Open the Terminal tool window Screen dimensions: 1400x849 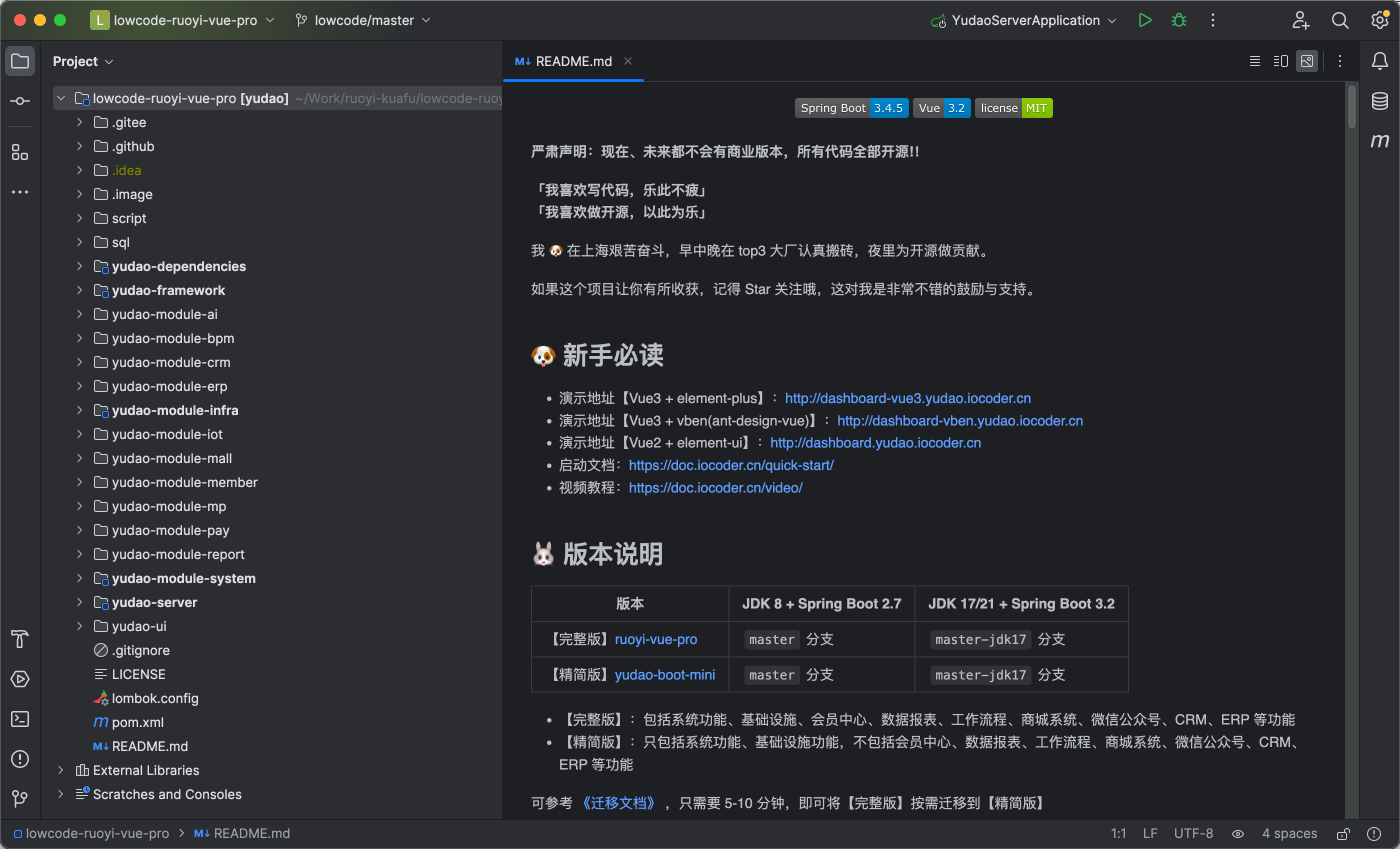[20, 719]
